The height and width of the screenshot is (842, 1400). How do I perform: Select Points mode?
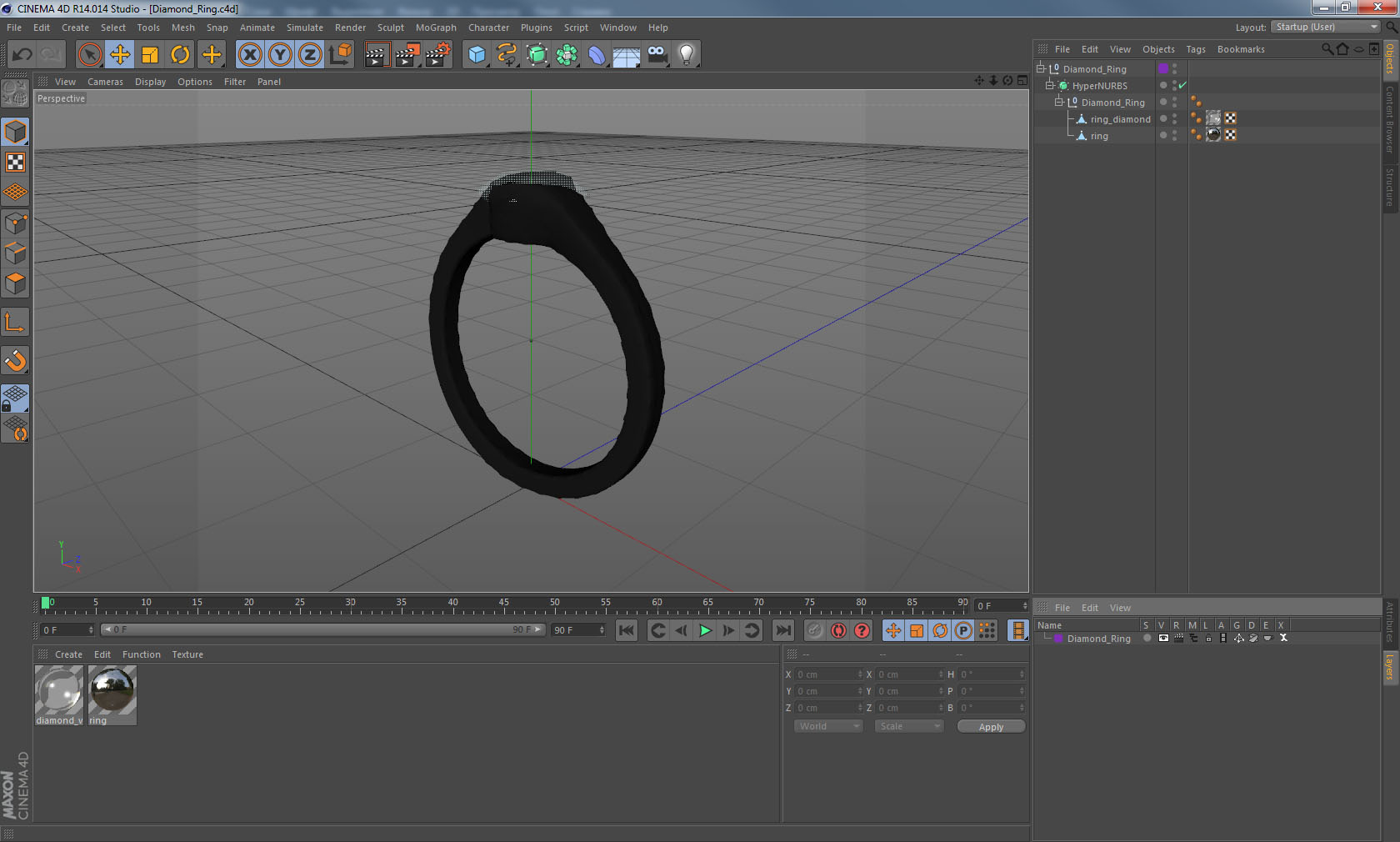click(x=15, y=223)
